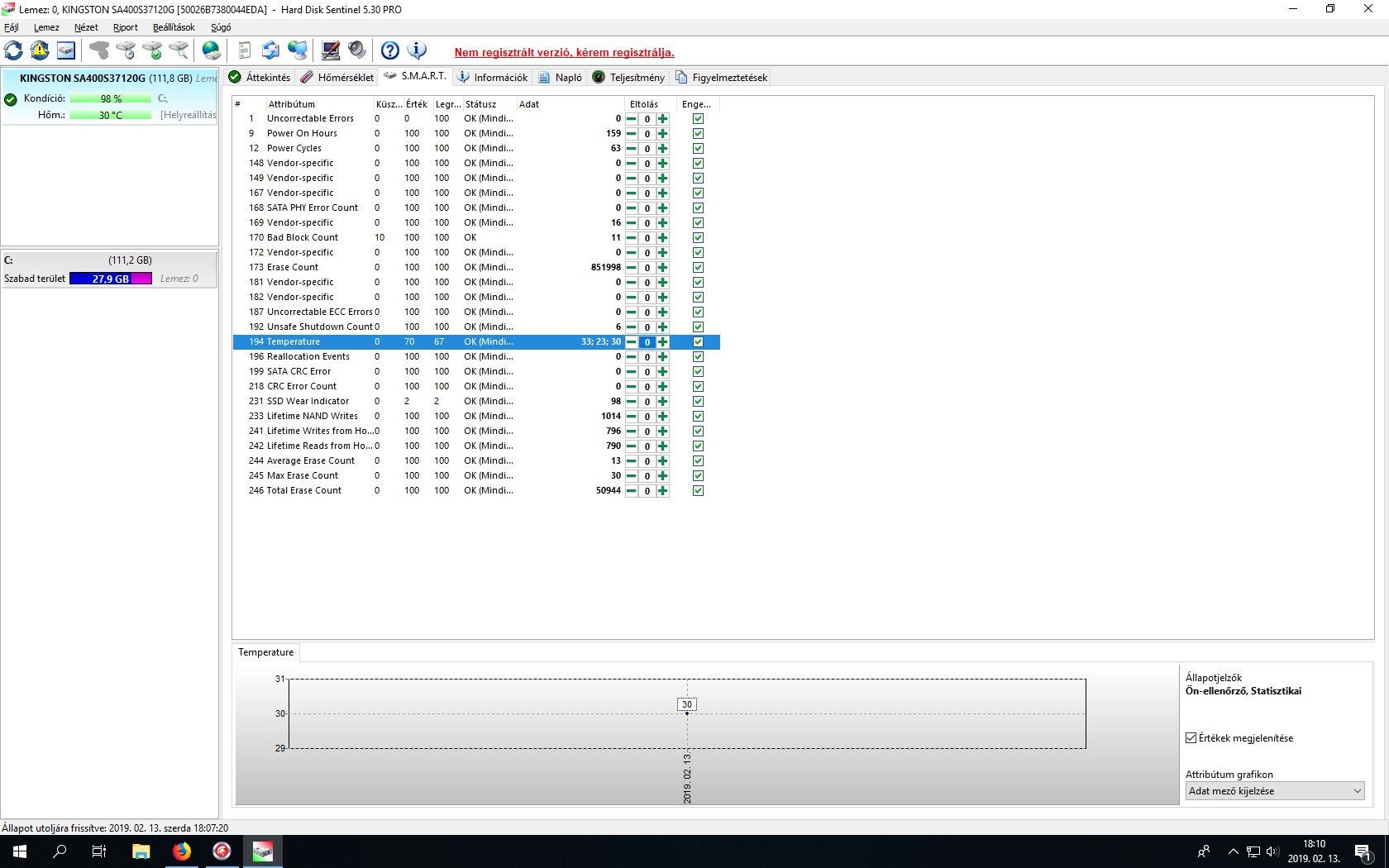Click the C: free space 27,9 GB bar
This screenshot has height=868, width=1389.
coord(111,279)
